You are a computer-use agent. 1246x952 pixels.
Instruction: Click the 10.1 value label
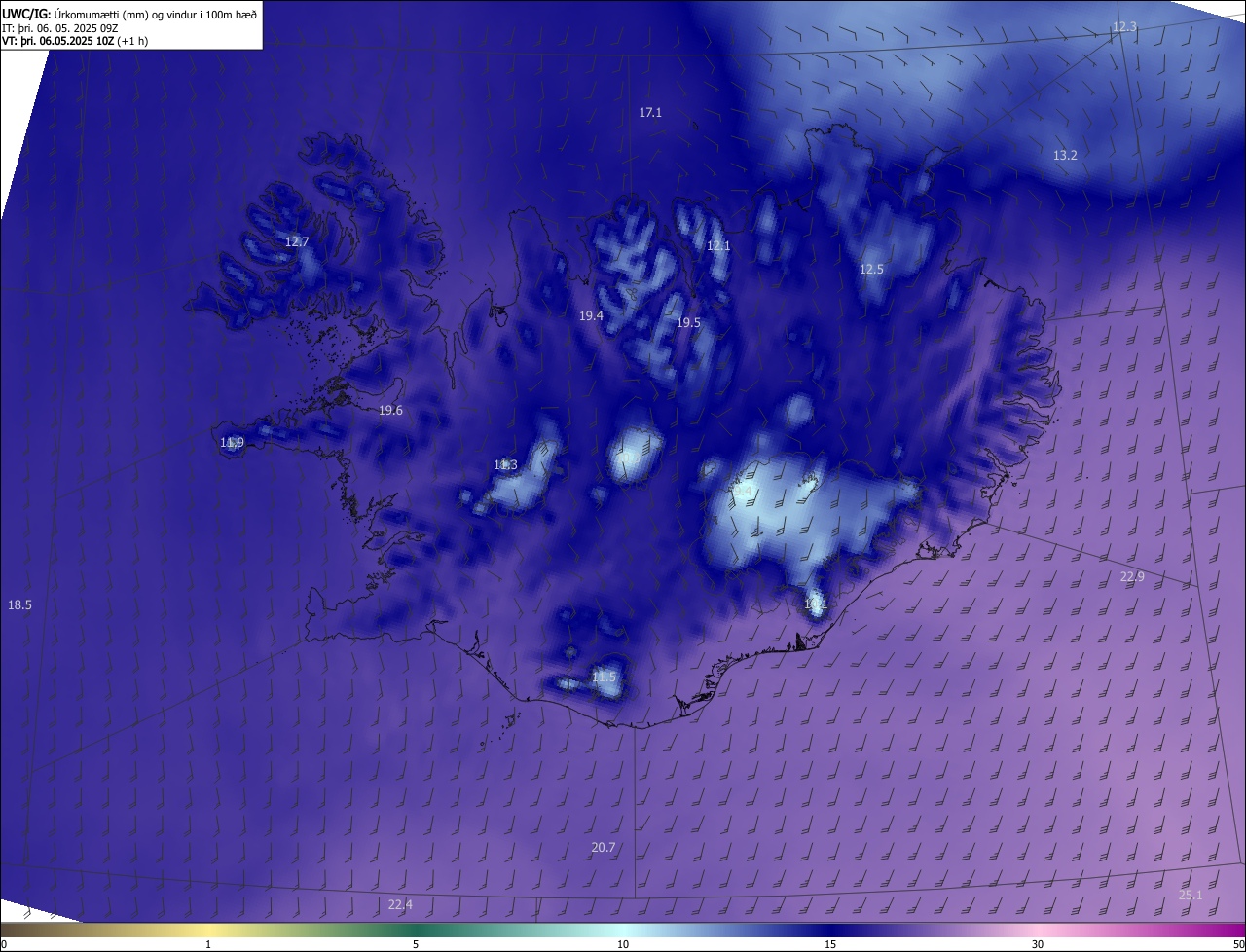tap(816, 604)
